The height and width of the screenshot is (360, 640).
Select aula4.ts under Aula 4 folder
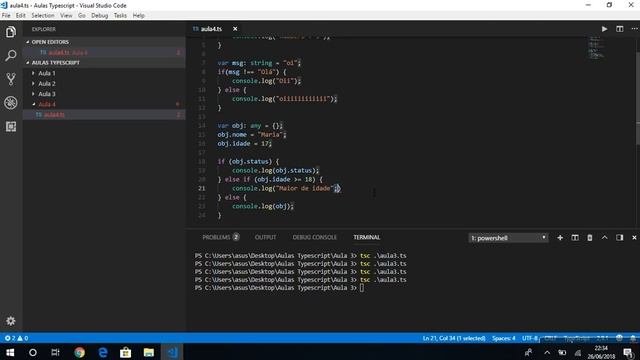104,115
